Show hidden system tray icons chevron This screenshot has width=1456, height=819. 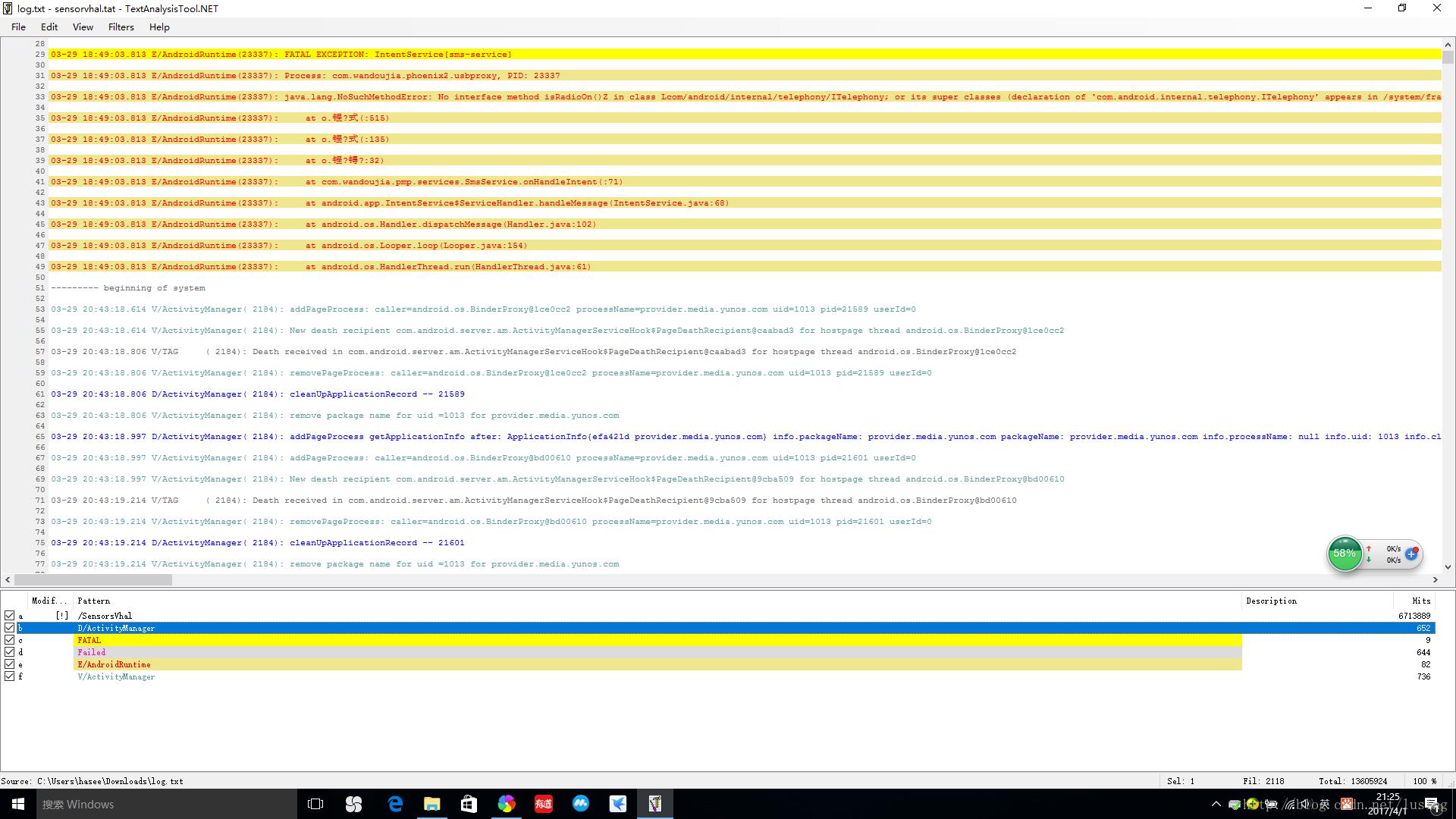coord(1216,804)
